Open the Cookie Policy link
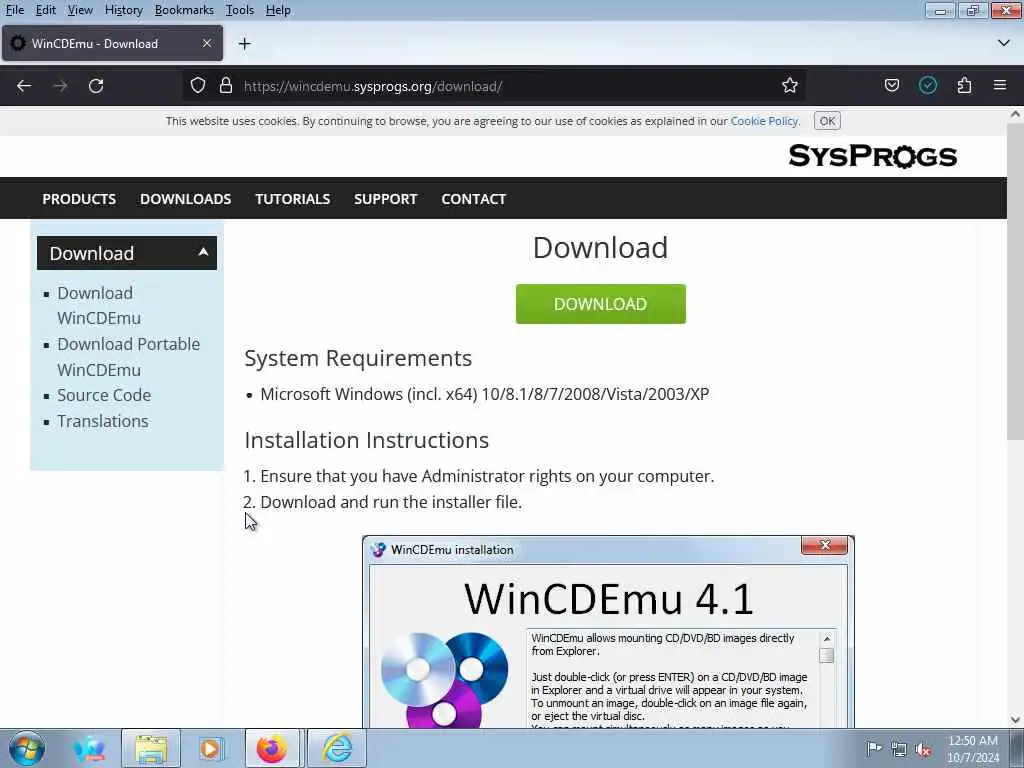1024x768 pixels. [764, 121]
